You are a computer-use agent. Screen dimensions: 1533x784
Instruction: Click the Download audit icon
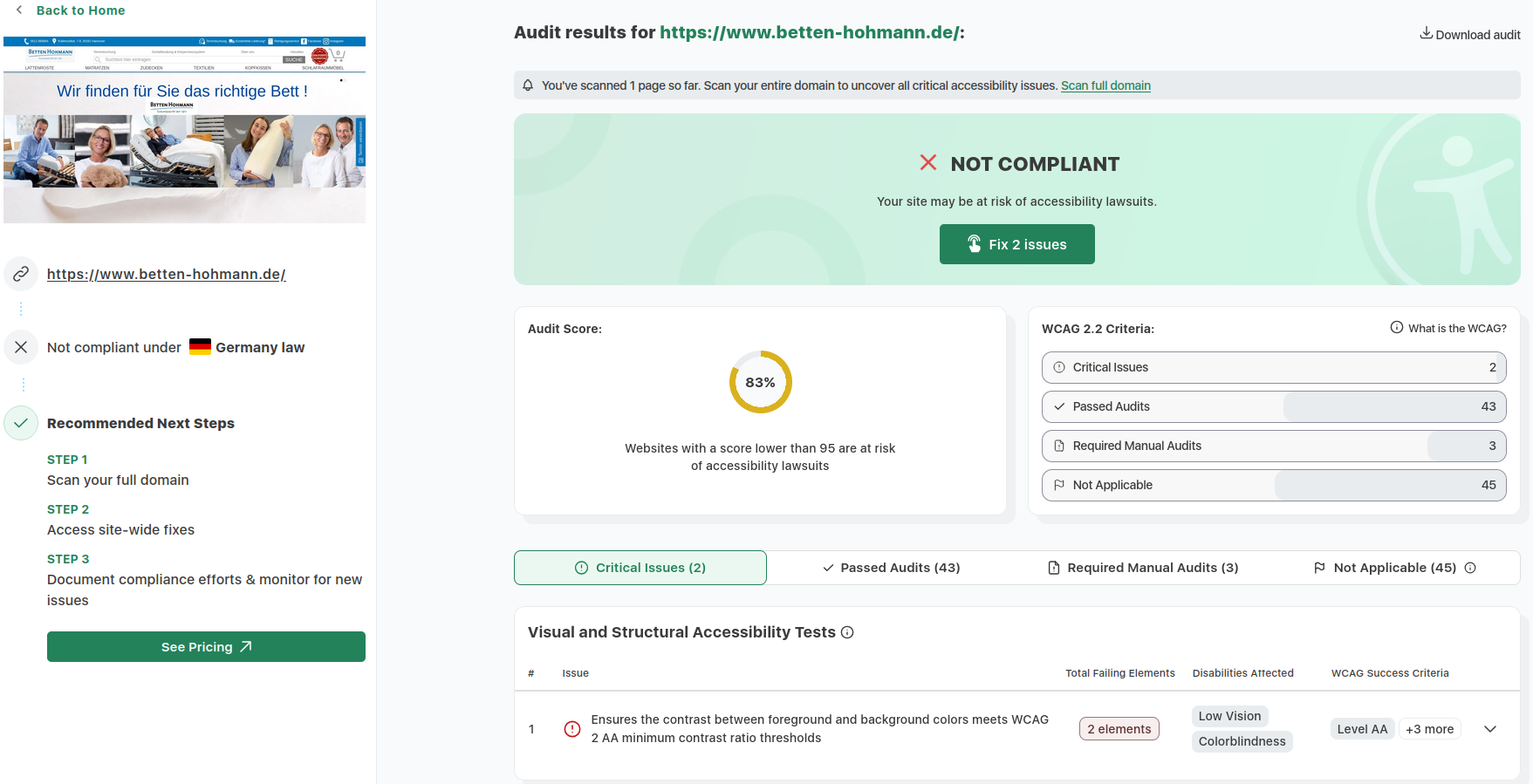pos(1426,34)
